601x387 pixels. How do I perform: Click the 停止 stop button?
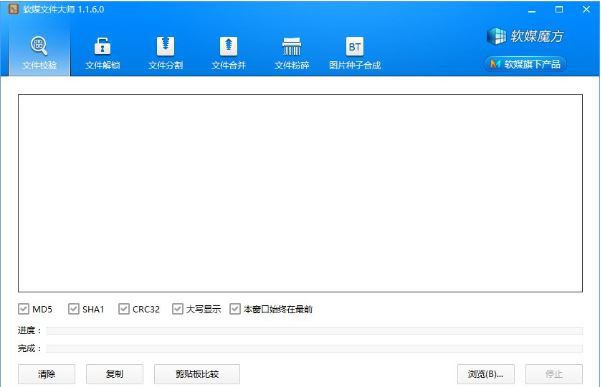coord(554,374)
